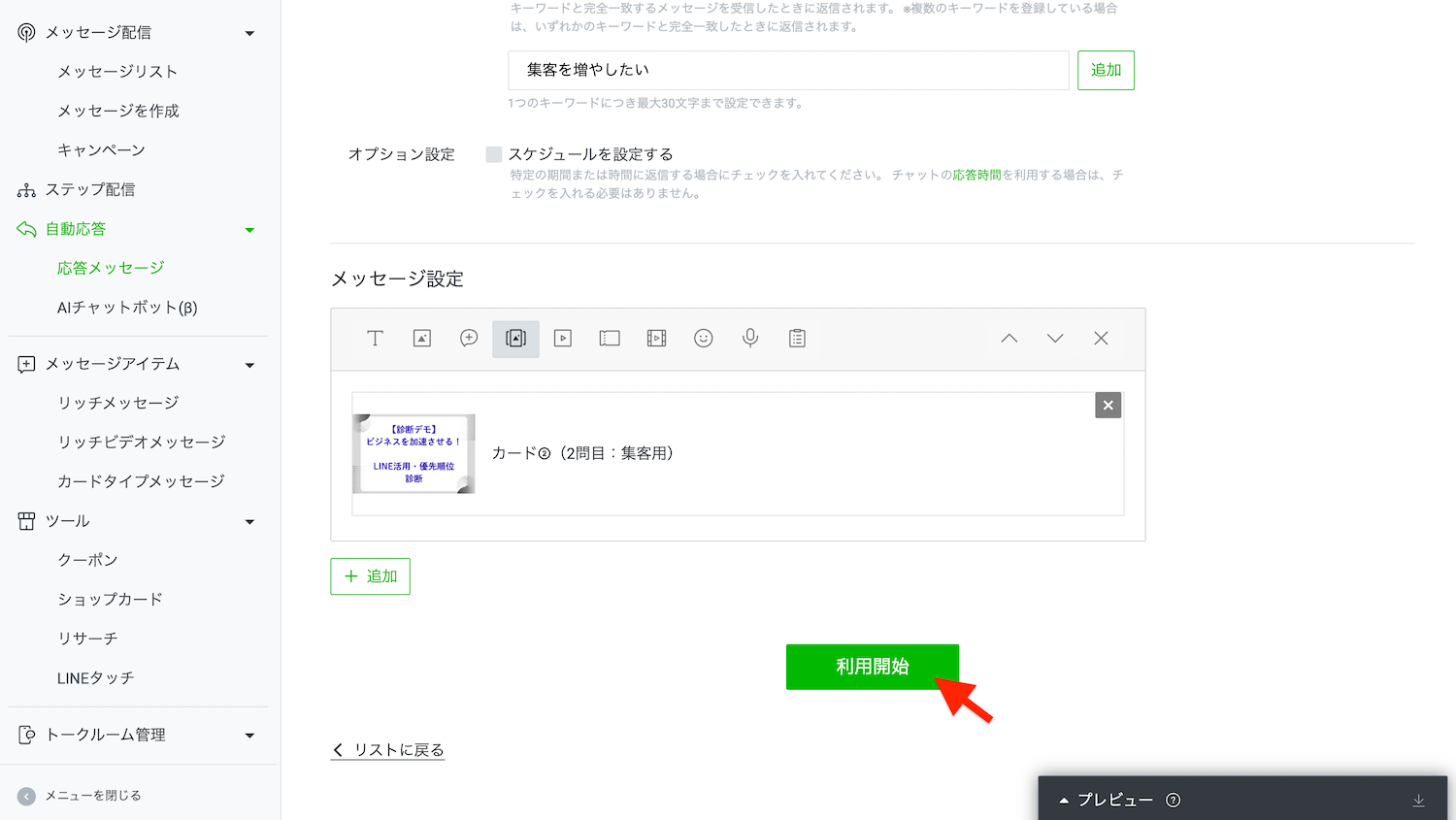
Task: Select the text message icon in toolbar
Action: [375, 339]
